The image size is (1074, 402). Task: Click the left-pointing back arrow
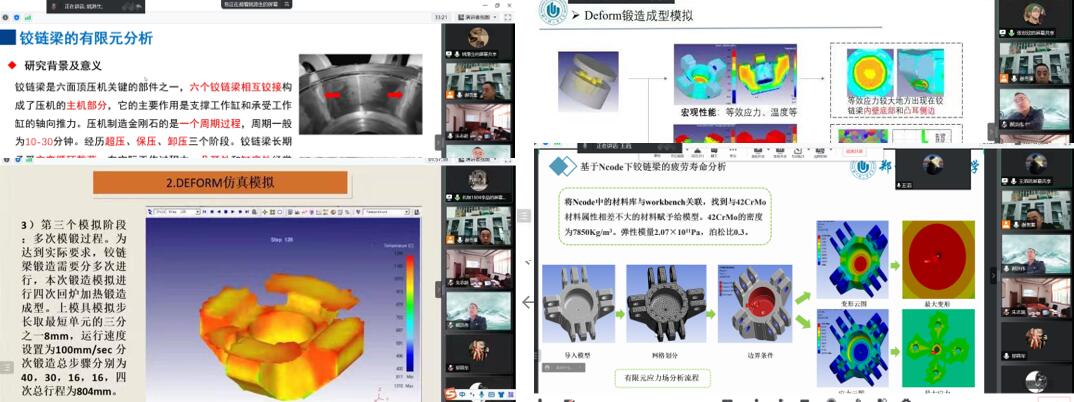527,302
